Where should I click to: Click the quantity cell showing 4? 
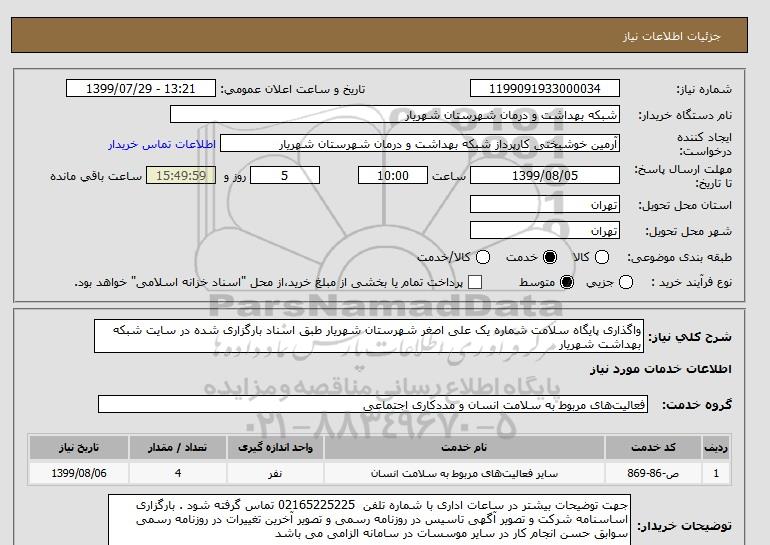coord(178,473)
